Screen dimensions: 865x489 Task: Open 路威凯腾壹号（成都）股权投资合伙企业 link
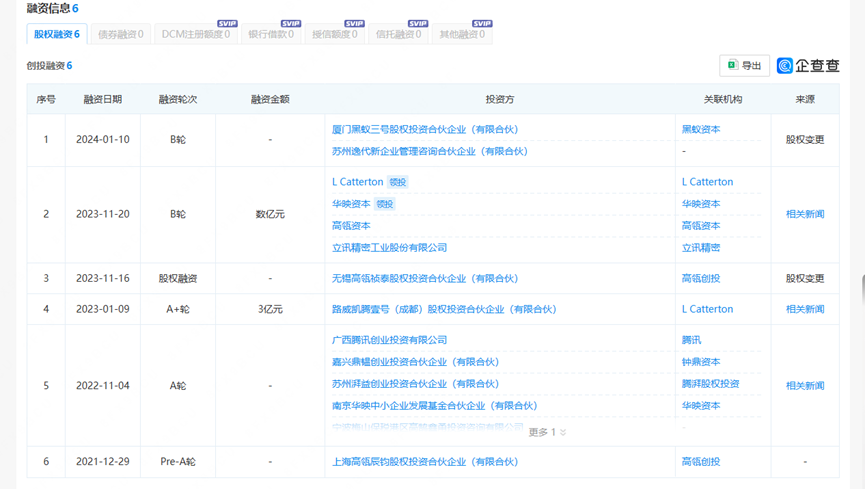(x=444, y=309)
